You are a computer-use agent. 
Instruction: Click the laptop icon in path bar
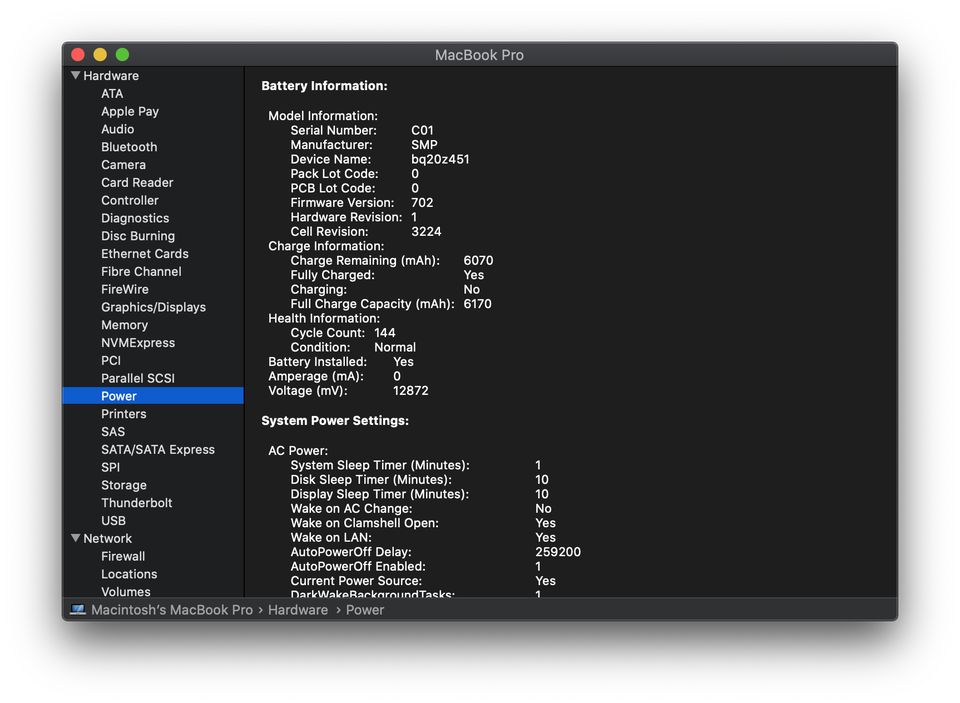coord(78,610)
